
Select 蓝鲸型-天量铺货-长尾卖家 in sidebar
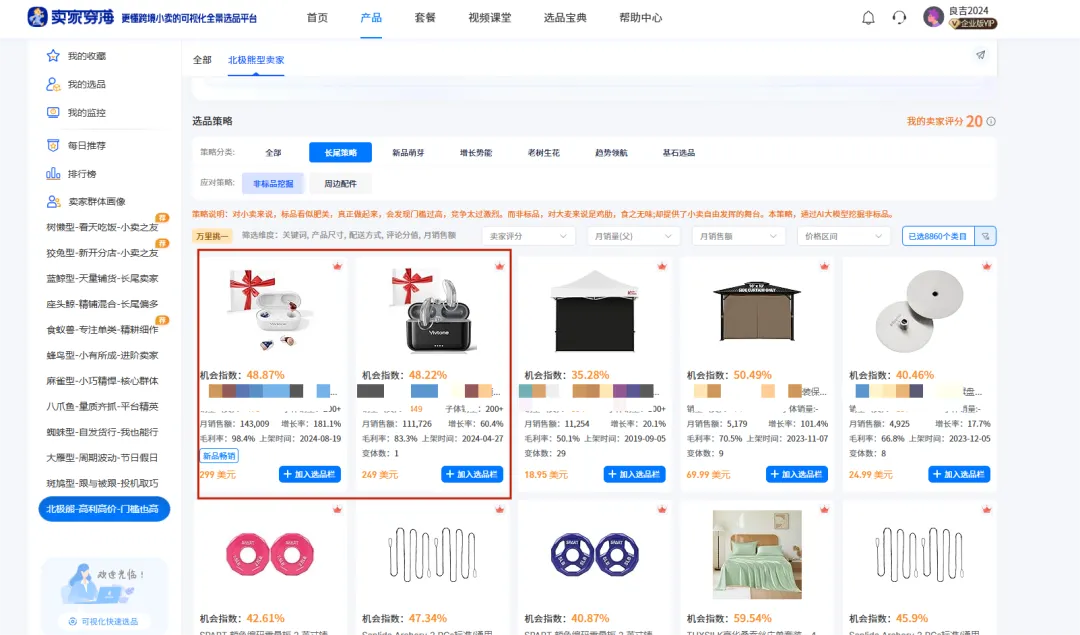pyautogui.click(x=103, y=278)
